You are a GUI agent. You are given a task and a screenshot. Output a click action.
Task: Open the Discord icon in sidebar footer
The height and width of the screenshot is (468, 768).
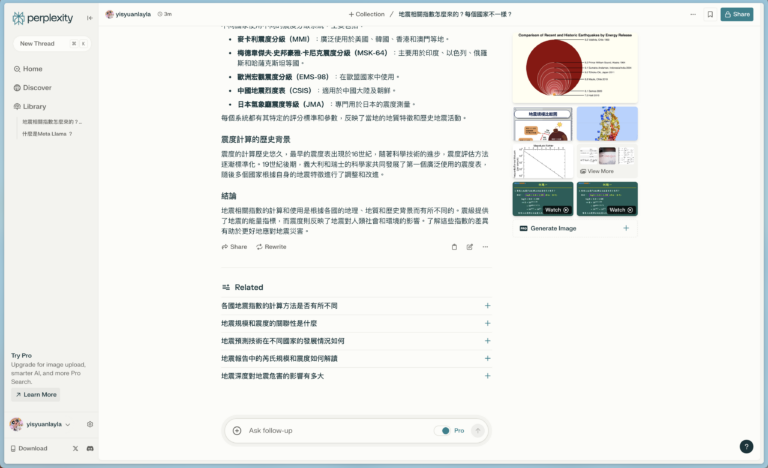[x=90, y=448]
